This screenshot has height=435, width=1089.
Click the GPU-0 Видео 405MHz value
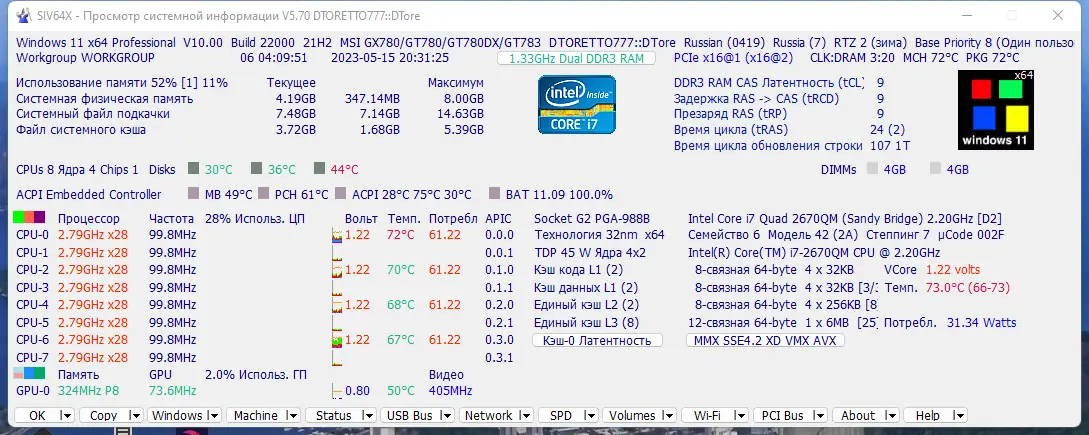(x=451, y=391)
